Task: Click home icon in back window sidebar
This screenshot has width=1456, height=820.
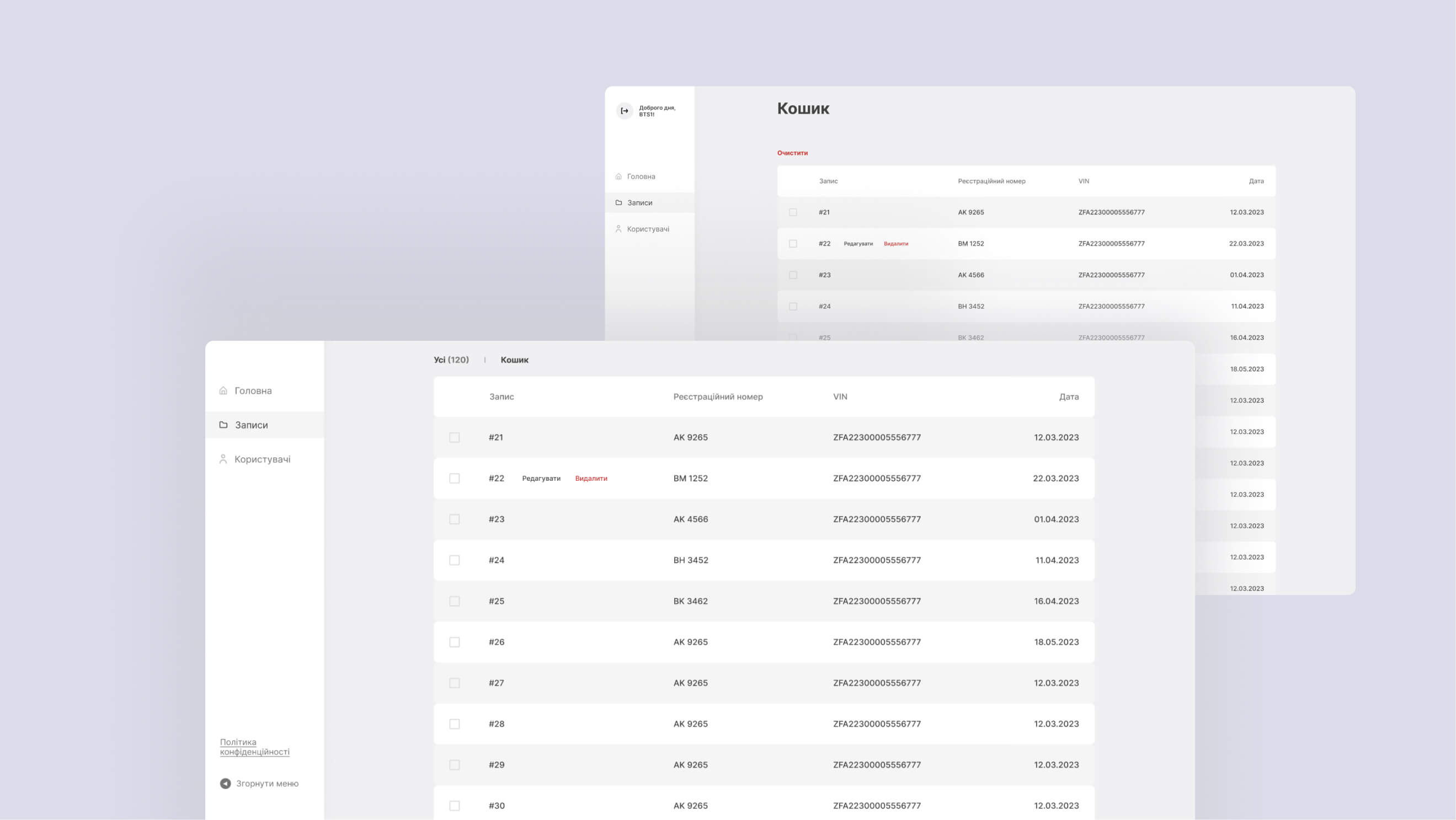Action: pyautogui.click(x=618, y=176)
